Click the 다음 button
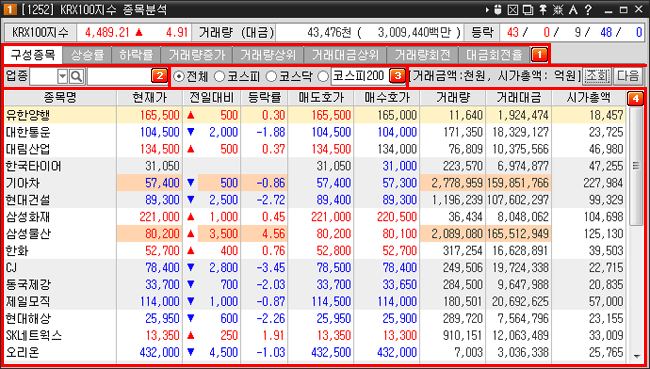Image resolution: width=650 pixels, height=369 pixels. coord(628,76)
